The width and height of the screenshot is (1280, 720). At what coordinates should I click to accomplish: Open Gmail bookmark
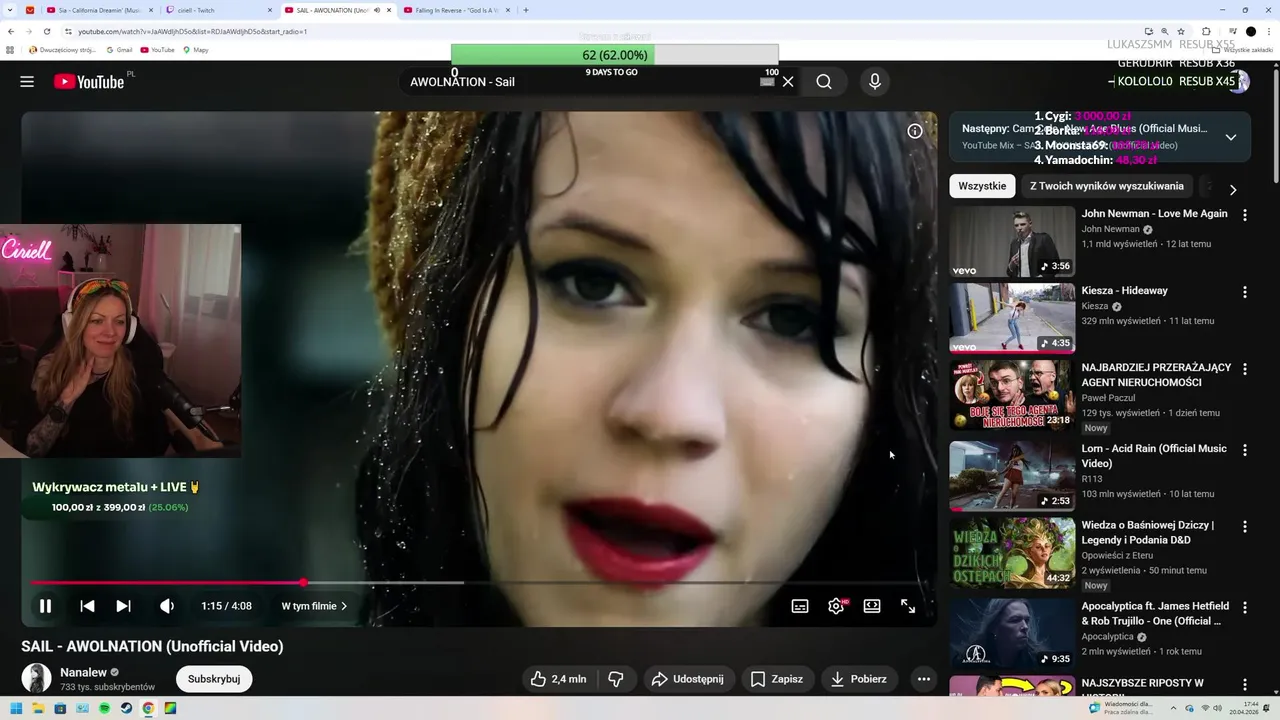(x=119, y=50)
